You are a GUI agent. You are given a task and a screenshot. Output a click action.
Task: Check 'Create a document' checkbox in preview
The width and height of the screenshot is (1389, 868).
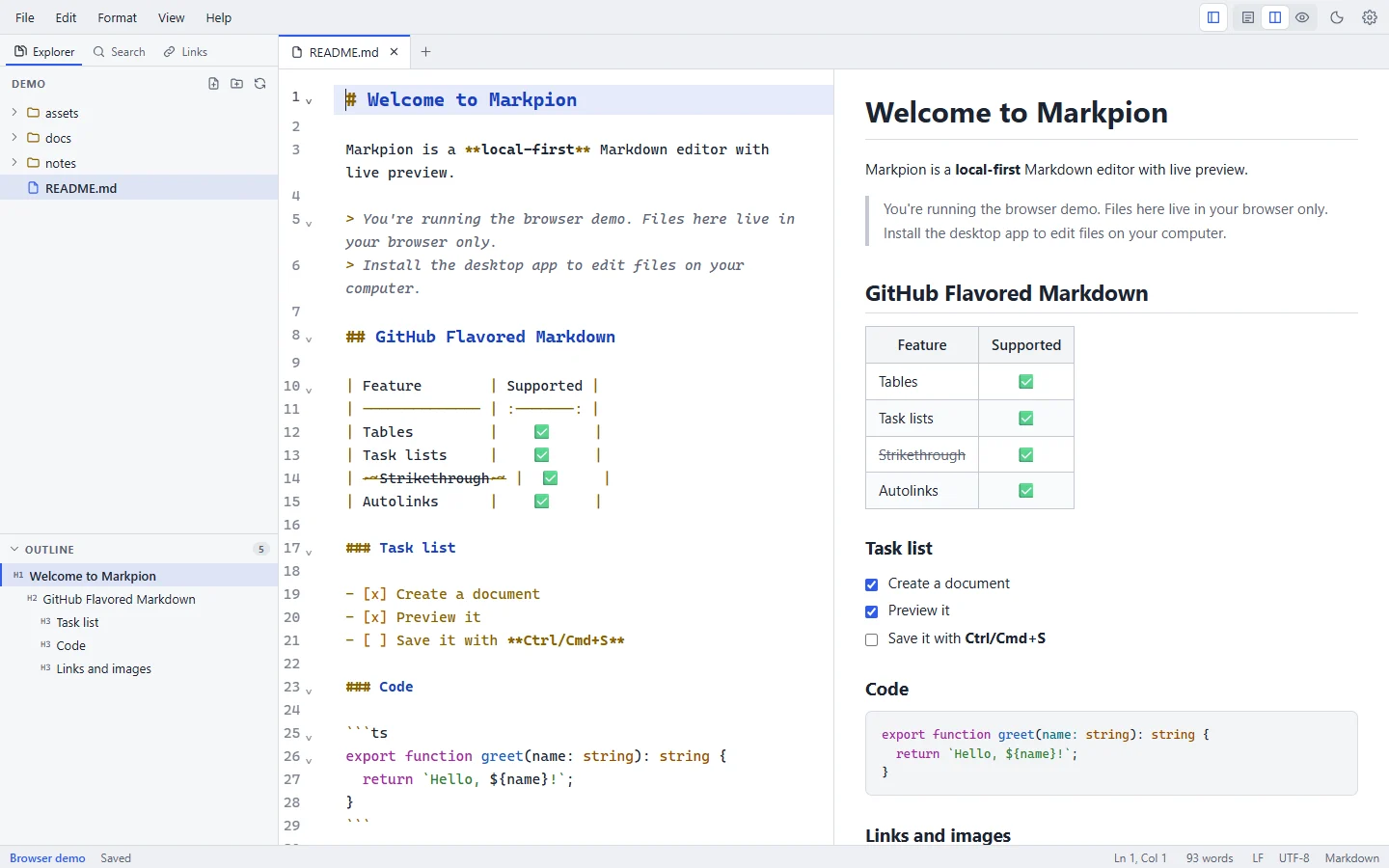872,584
